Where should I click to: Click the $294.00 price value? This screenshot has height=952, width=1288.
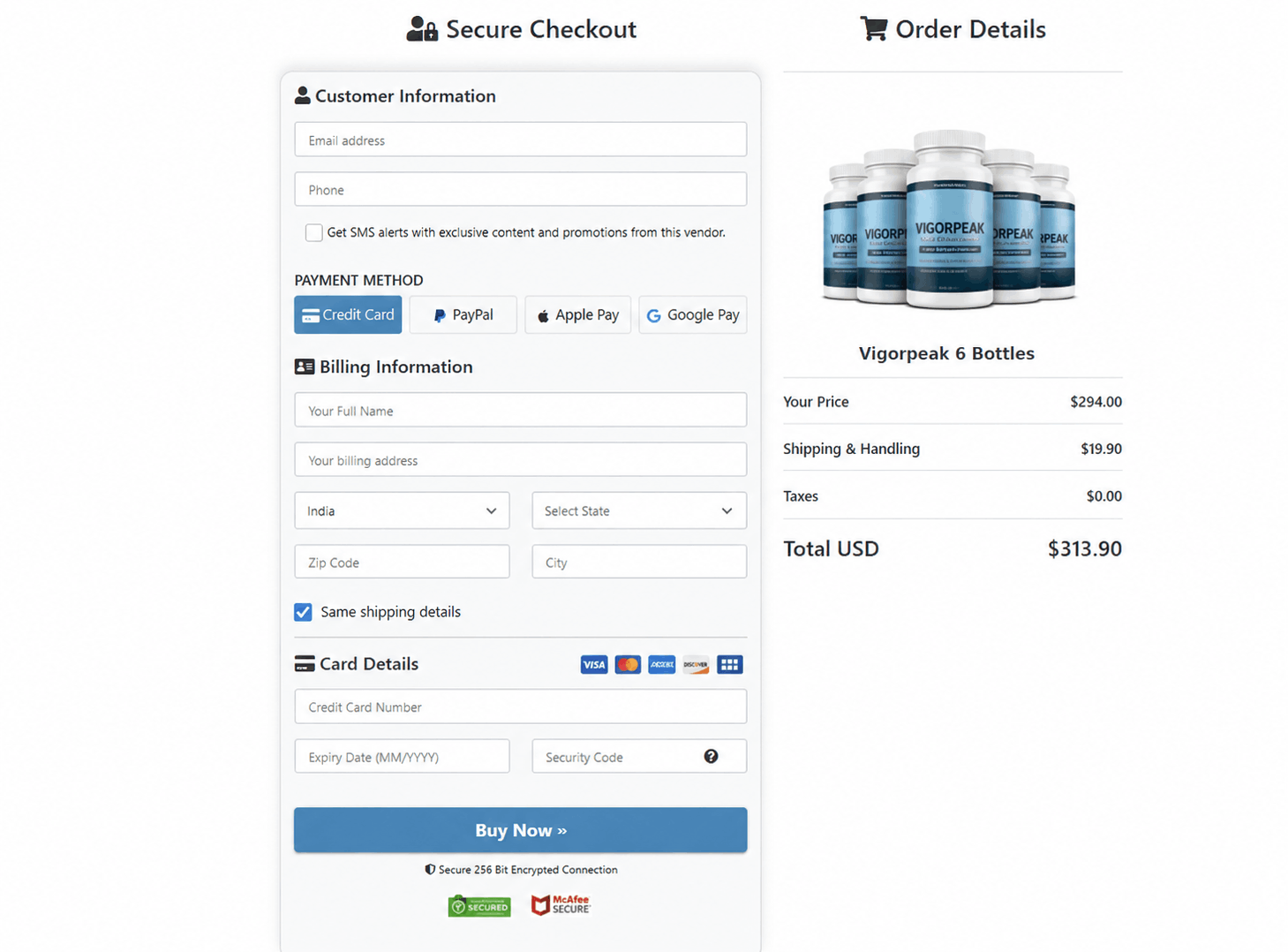(x=1096, y=402)
